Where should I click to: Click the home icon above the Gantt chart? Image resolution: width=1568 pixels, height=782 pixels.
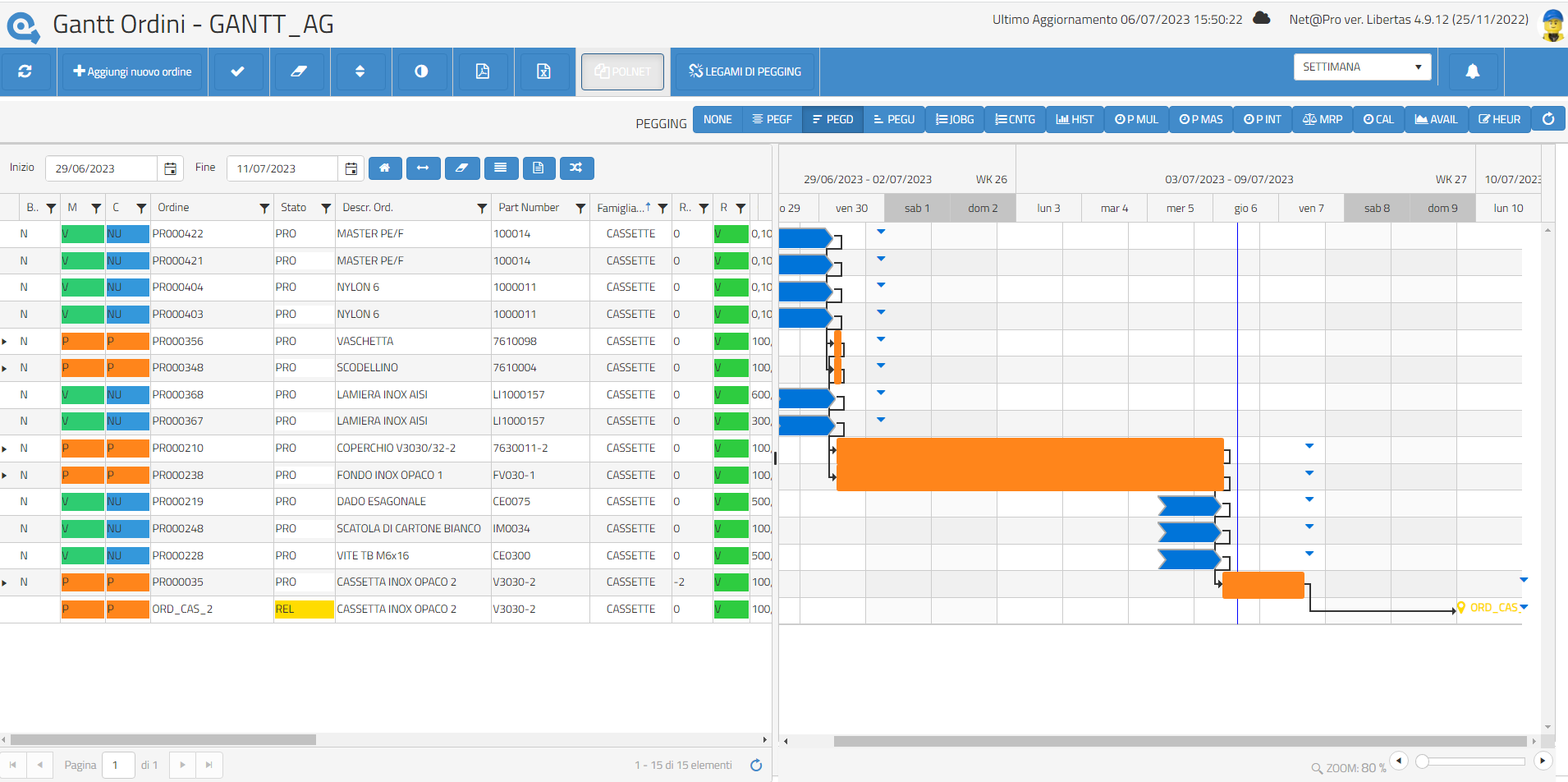click(x=385, y=168)
